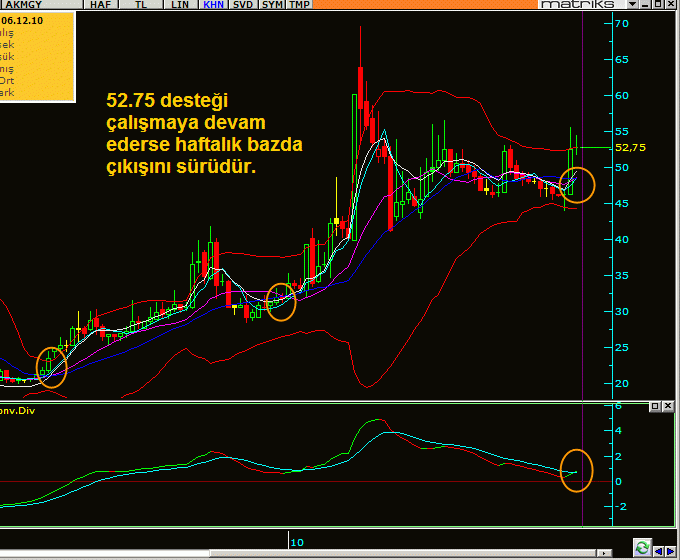The height and width of the screenshot is (560, 680).
Task: Click the orange circle on indicator crossover
Action: tap(577, 470)
